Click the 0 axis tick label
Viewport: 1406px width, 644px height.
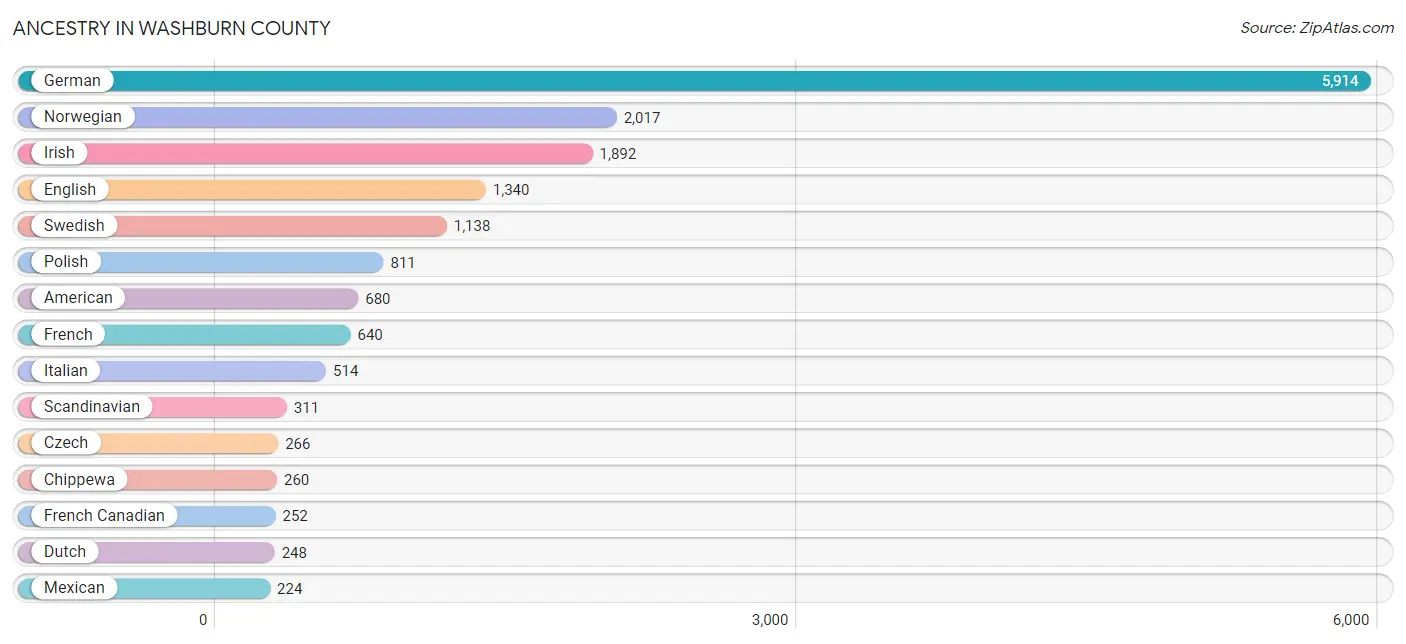[x=203, y=620]
